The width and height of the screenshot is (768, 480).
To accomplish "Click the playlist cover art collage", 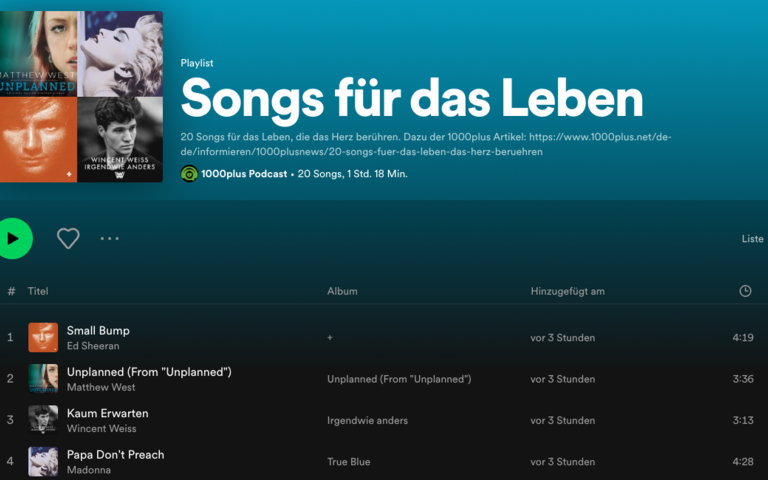I will coord(80,97).
